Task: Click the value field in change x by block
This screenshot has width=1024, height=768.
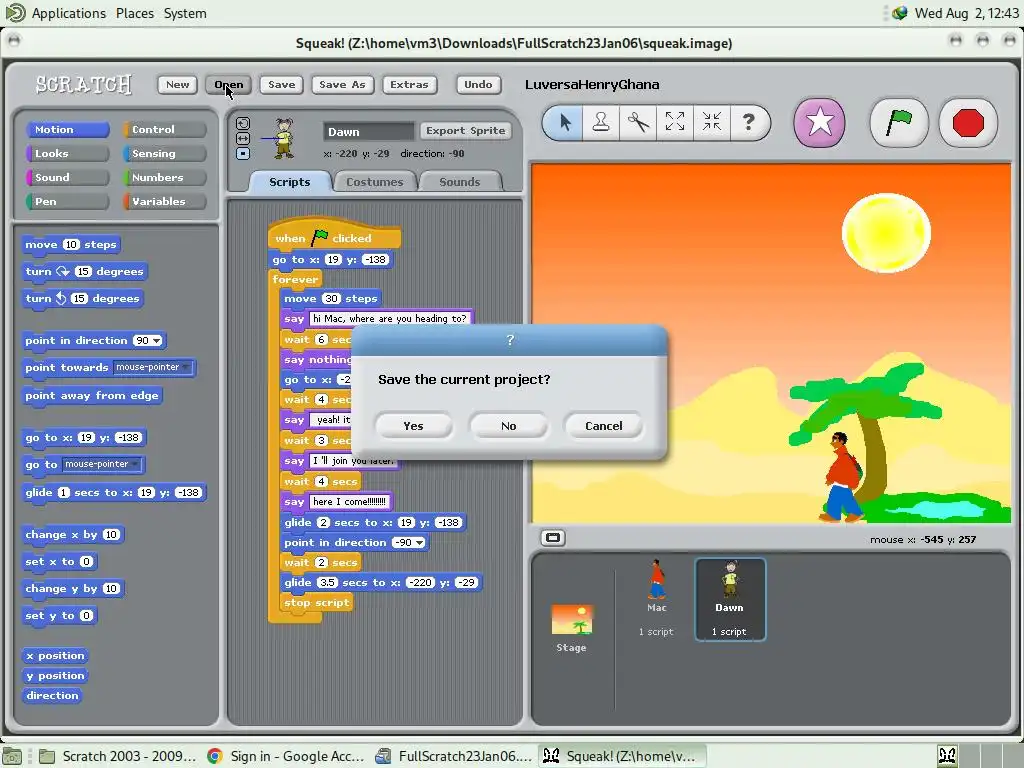Action: (x=111, y=534)
